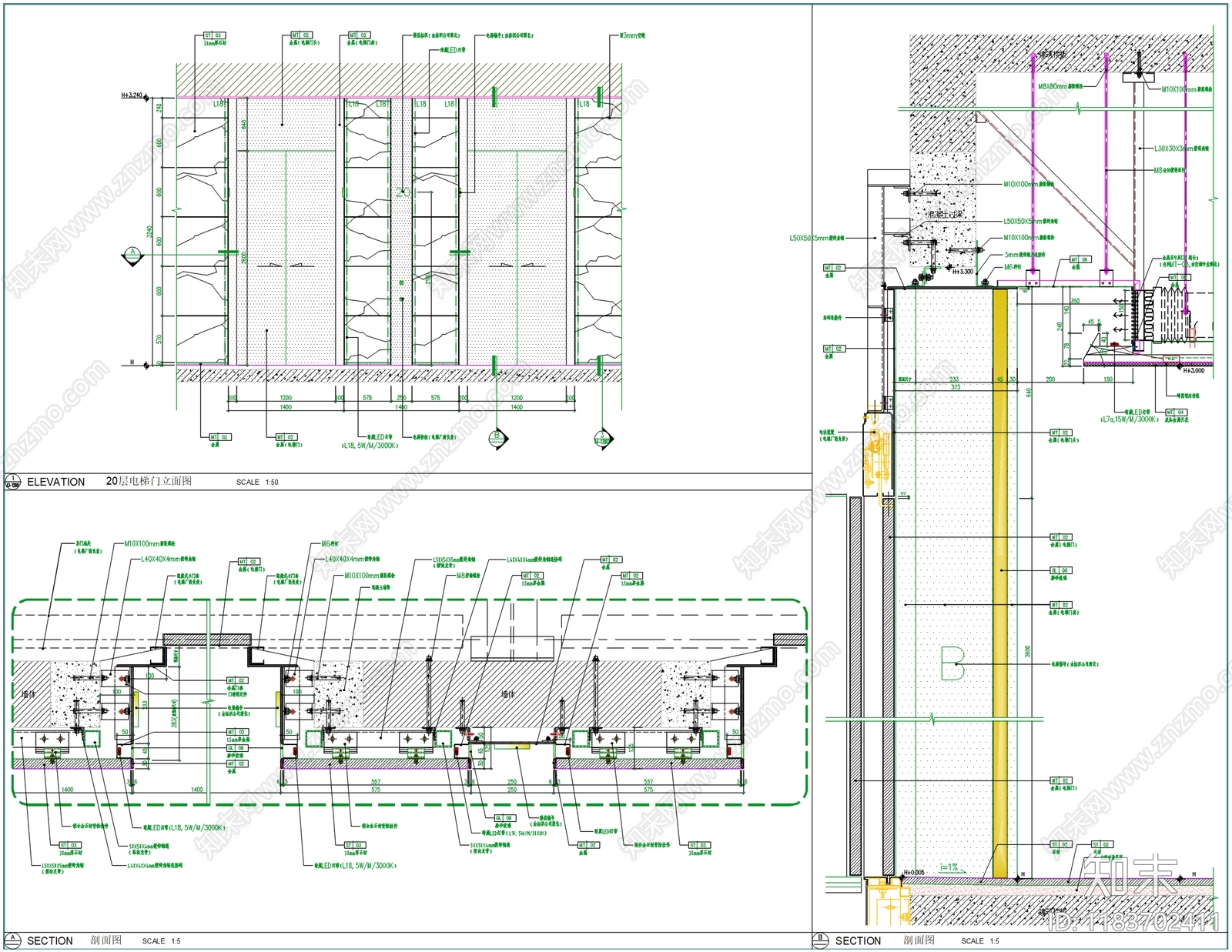Click the 2600 height dimension in section B
Screen dimensions: 1232x952
pyautogui.click(x=1029, y=651)
